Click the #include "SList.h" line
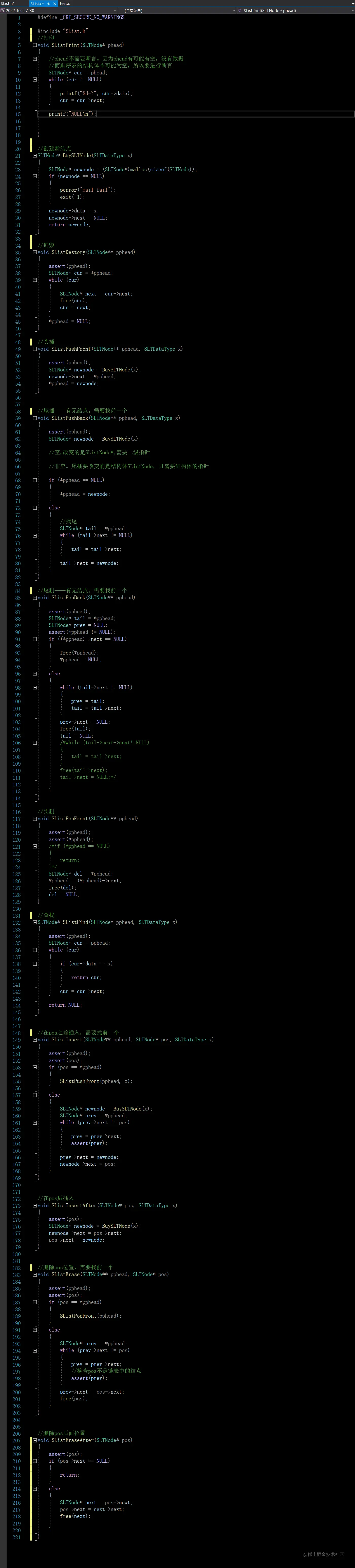 click(63, 31)
